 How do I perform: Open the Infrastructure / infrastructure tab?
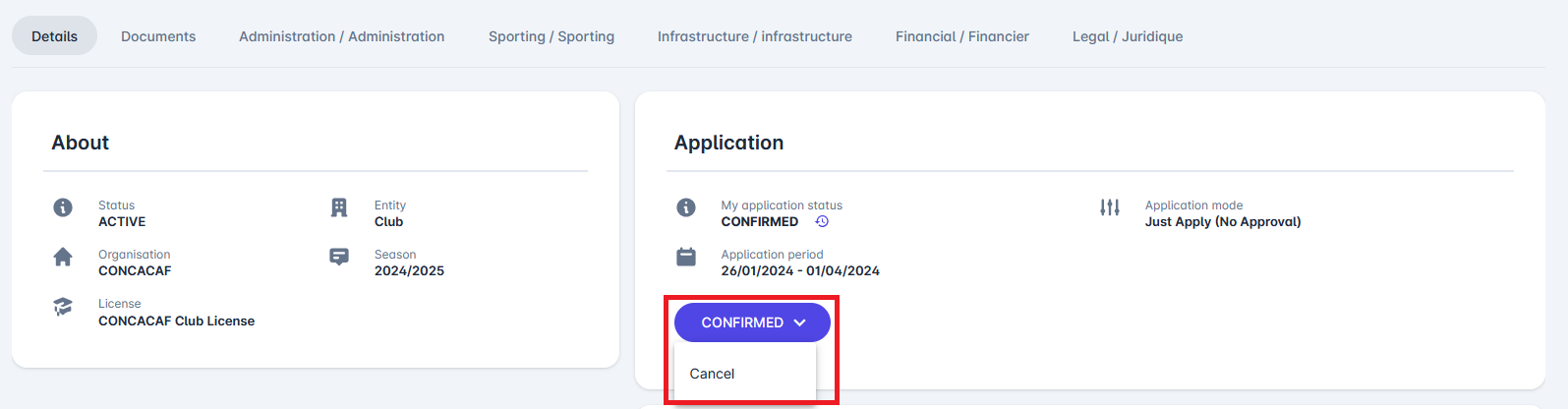[755, 36]
